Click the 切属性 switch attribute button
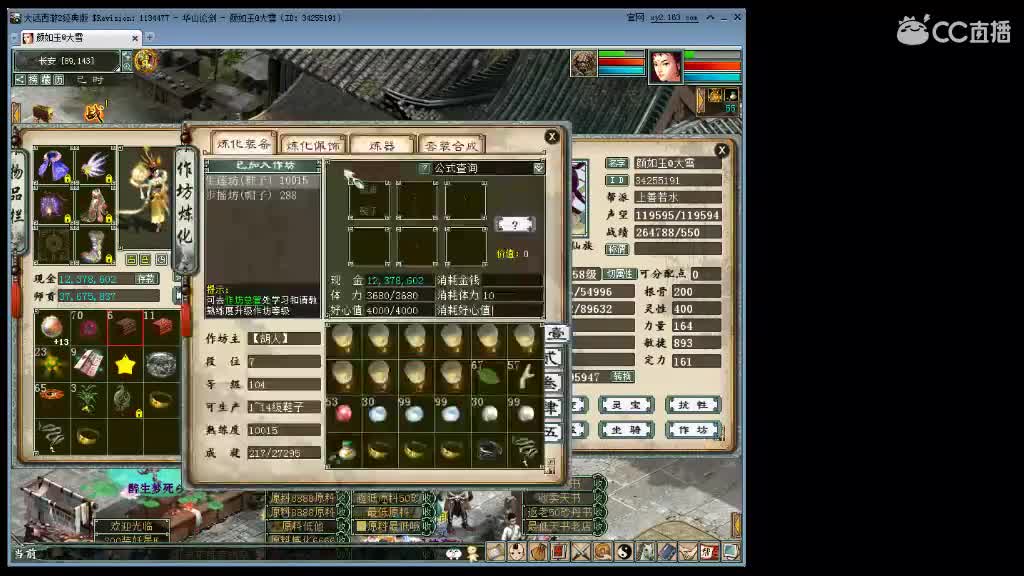 [618, 274]
